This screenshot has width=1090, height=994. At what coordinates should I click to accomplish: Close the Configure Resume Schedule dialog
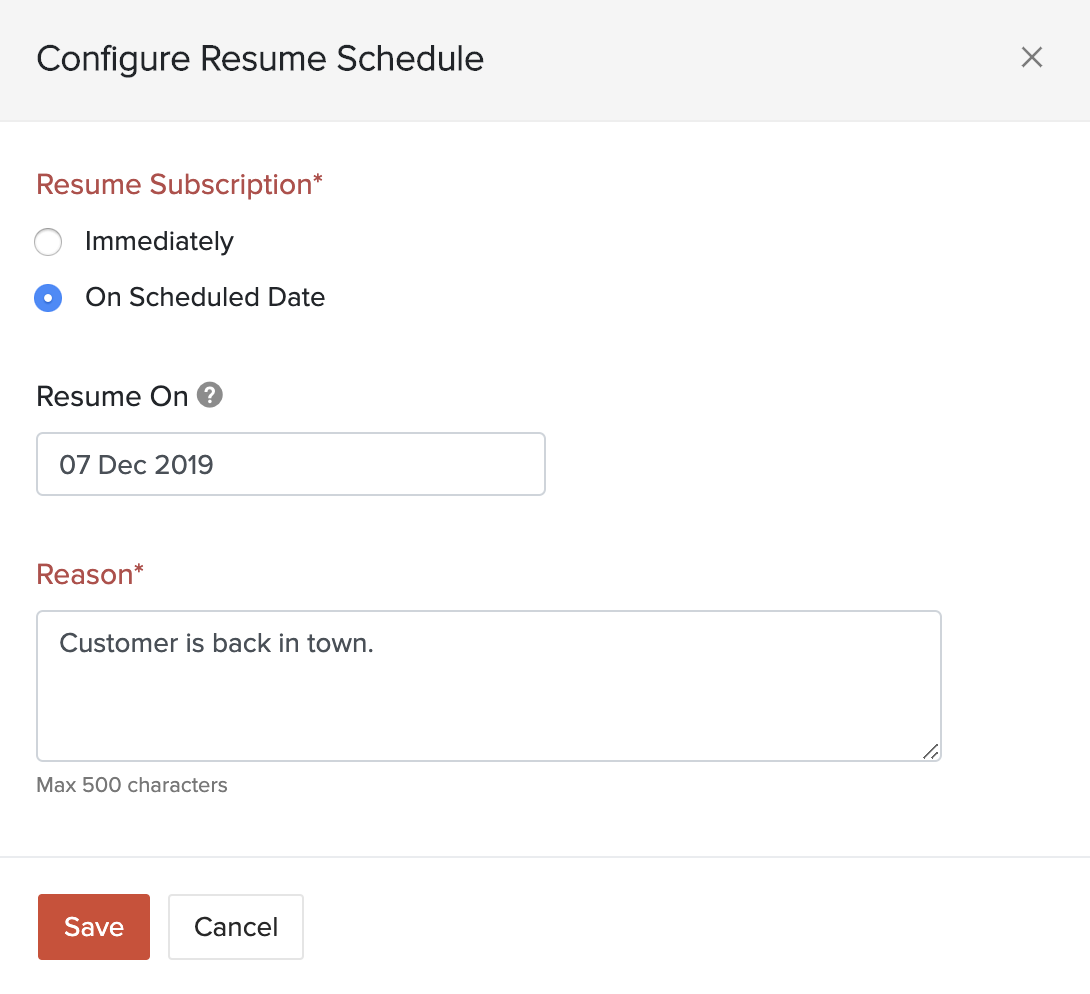(1032, 57)
